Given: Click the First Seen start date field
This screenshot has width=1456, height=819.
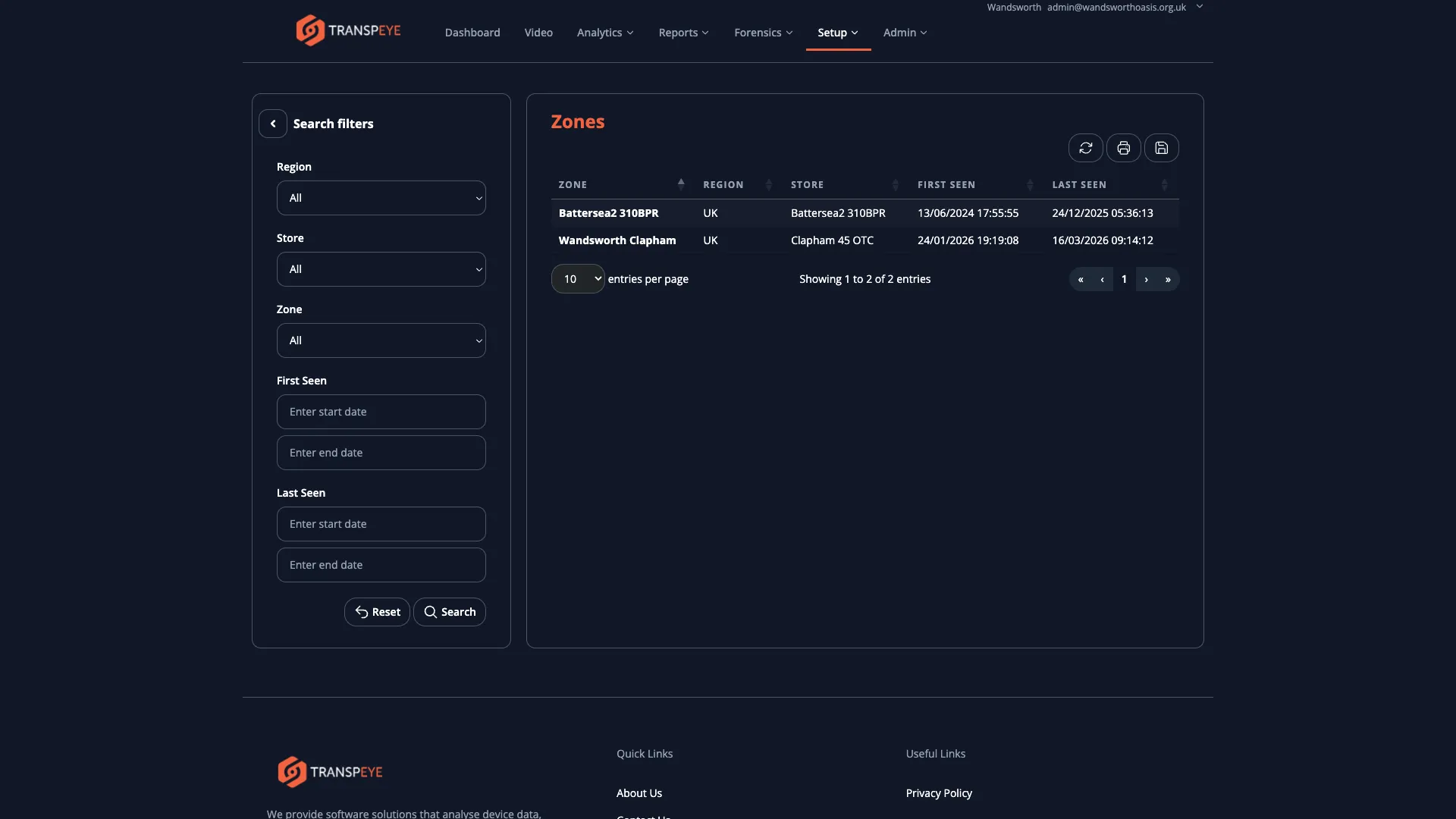Looking at the screenshot, I should [x=381, y=412].
